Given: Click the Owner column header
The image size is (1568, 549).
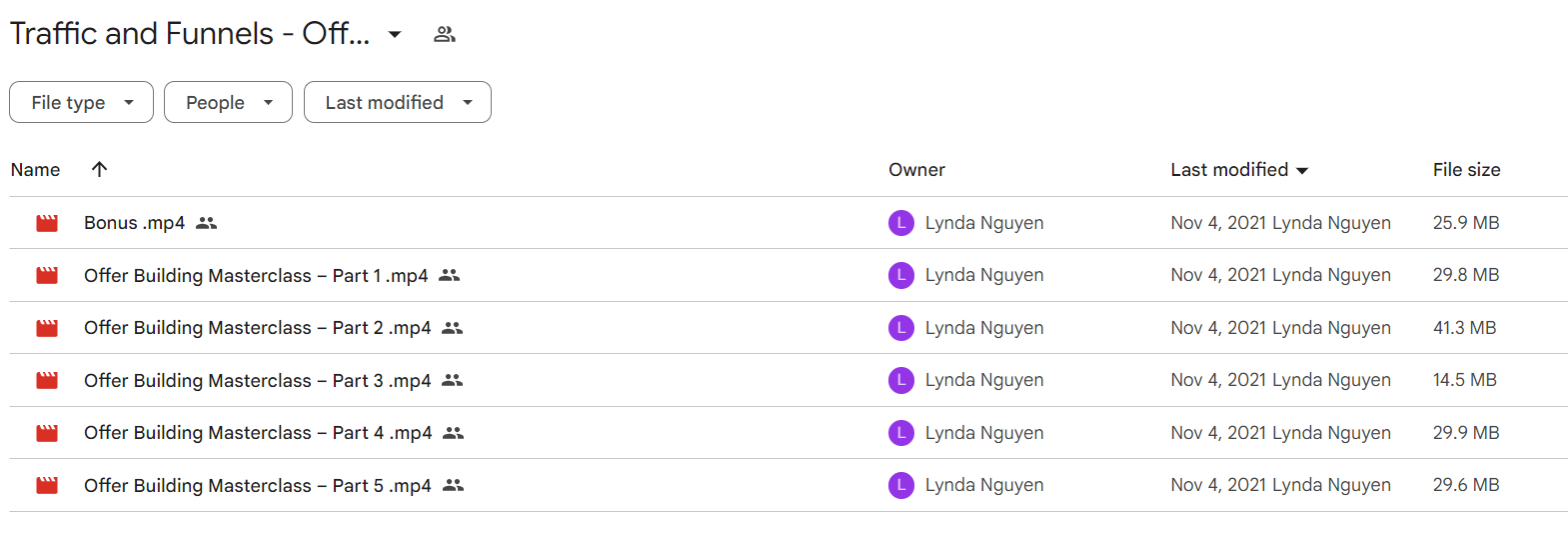Looking at the screenshot, I should pos(916,170).
